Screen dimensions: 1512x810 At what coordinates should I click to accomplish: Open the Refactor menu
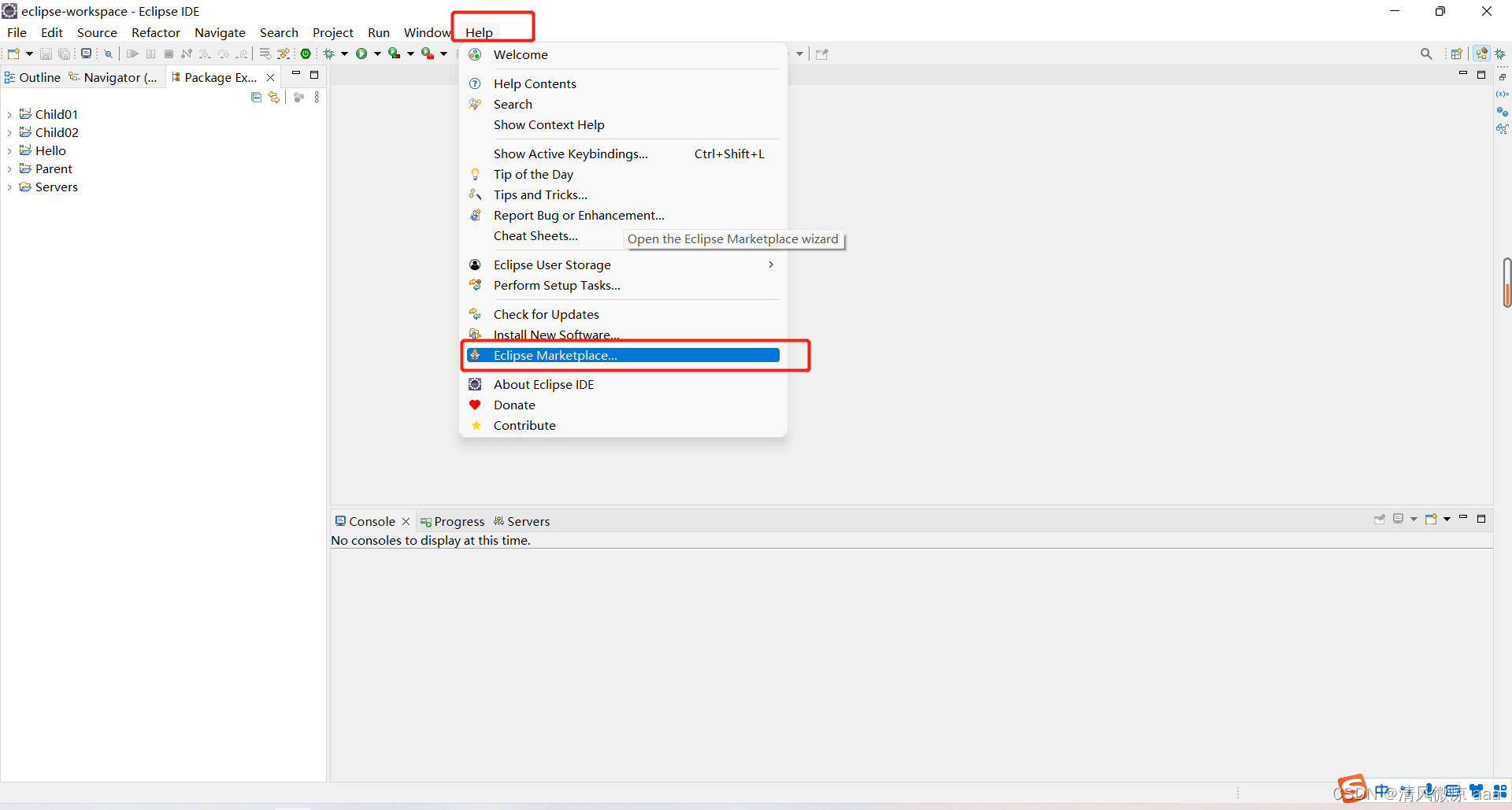pyautogui.click(x=156, y=32)
